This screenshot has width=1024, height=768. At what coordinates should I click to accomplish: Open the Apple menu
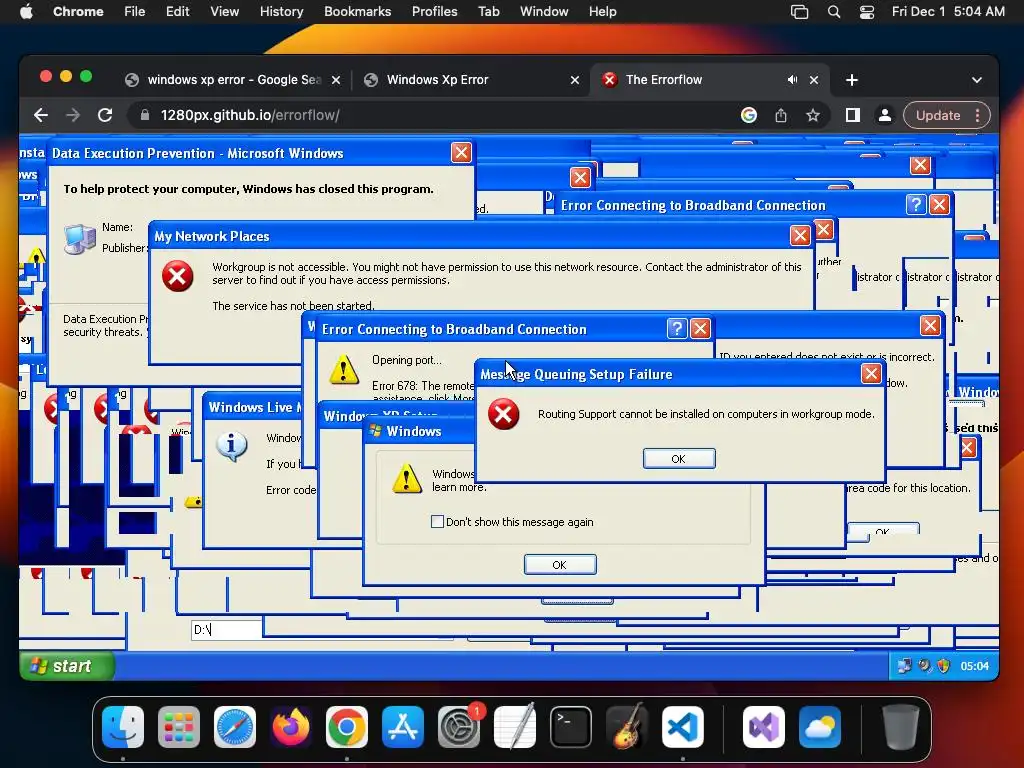[x=26, y=12]
